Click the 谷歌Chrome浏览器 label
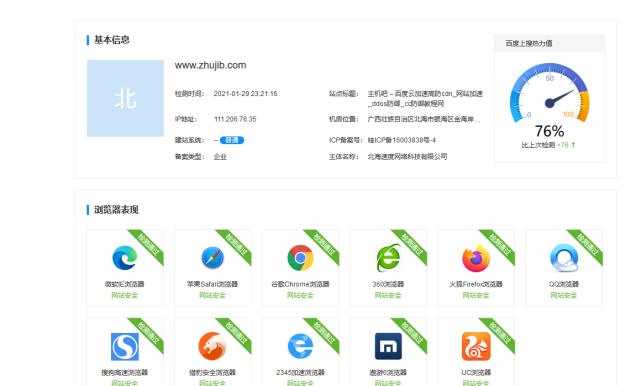 (x=300, y=284)
